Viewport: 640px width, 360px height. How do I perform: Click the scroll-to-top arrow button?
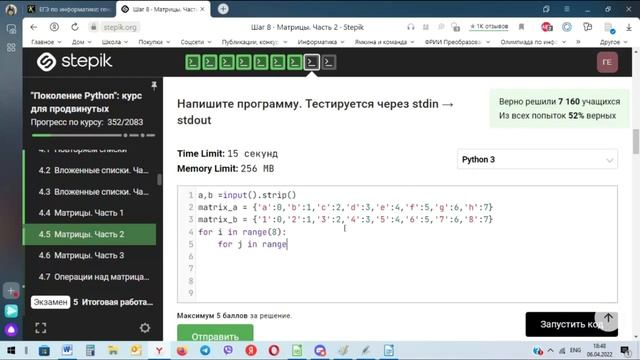click(x=608, y=318)
